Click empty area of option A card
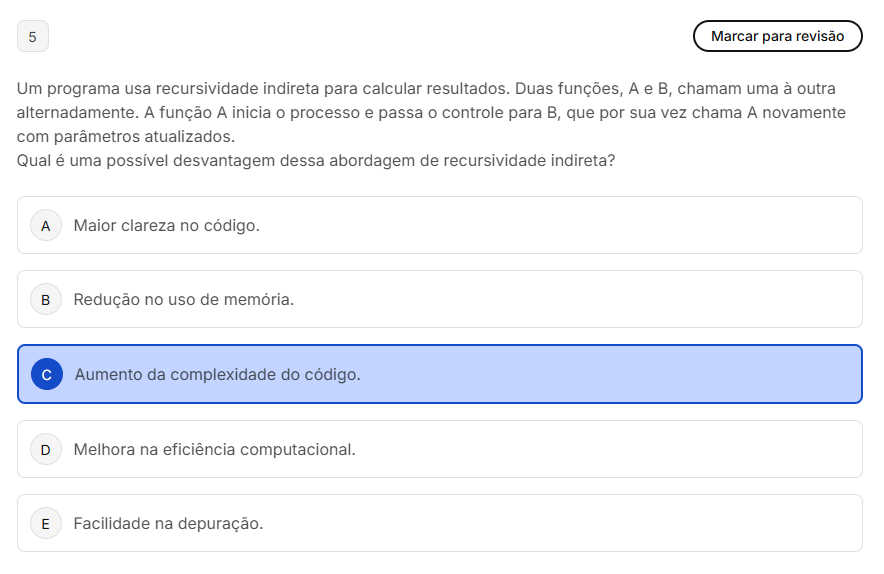 click(x=600, y=225)
